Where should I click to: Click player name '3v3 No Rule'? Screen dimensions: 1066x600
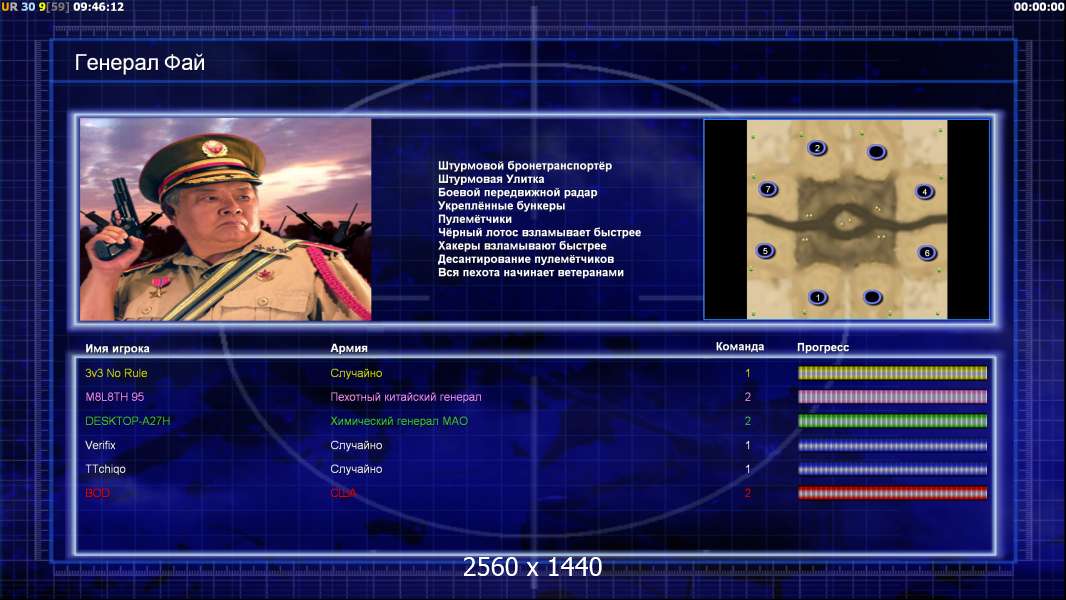pos(116,373)
